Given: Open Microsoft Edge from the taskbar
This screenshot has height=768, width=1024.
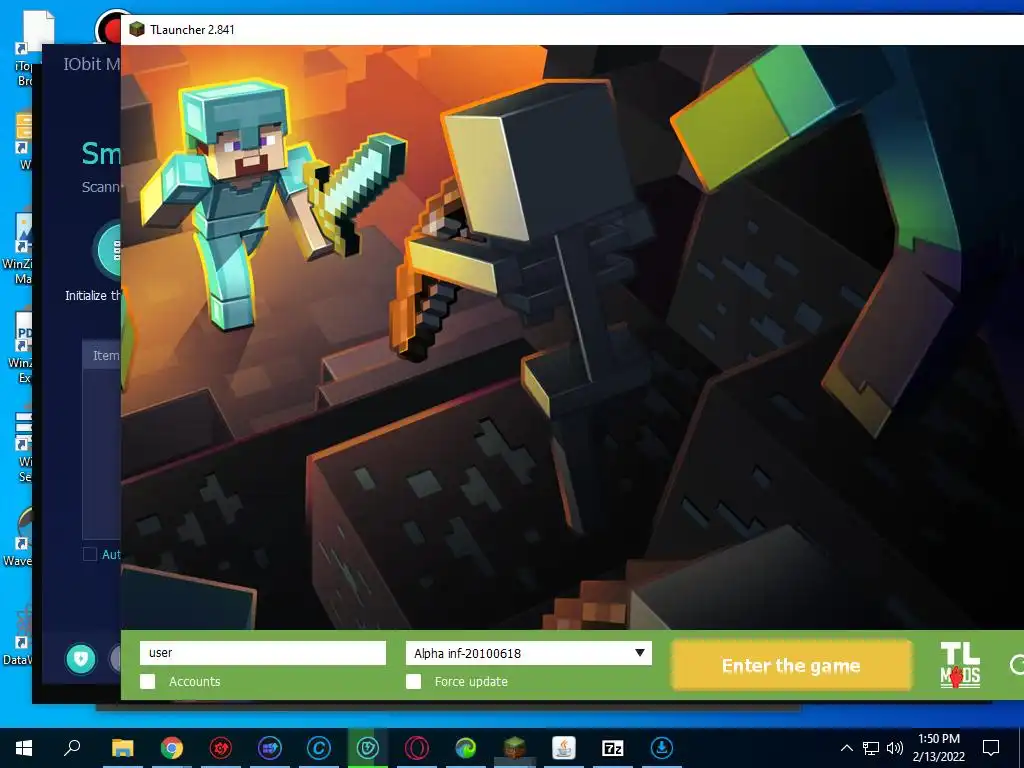Looking at the screenshot, I should (466, 748).
